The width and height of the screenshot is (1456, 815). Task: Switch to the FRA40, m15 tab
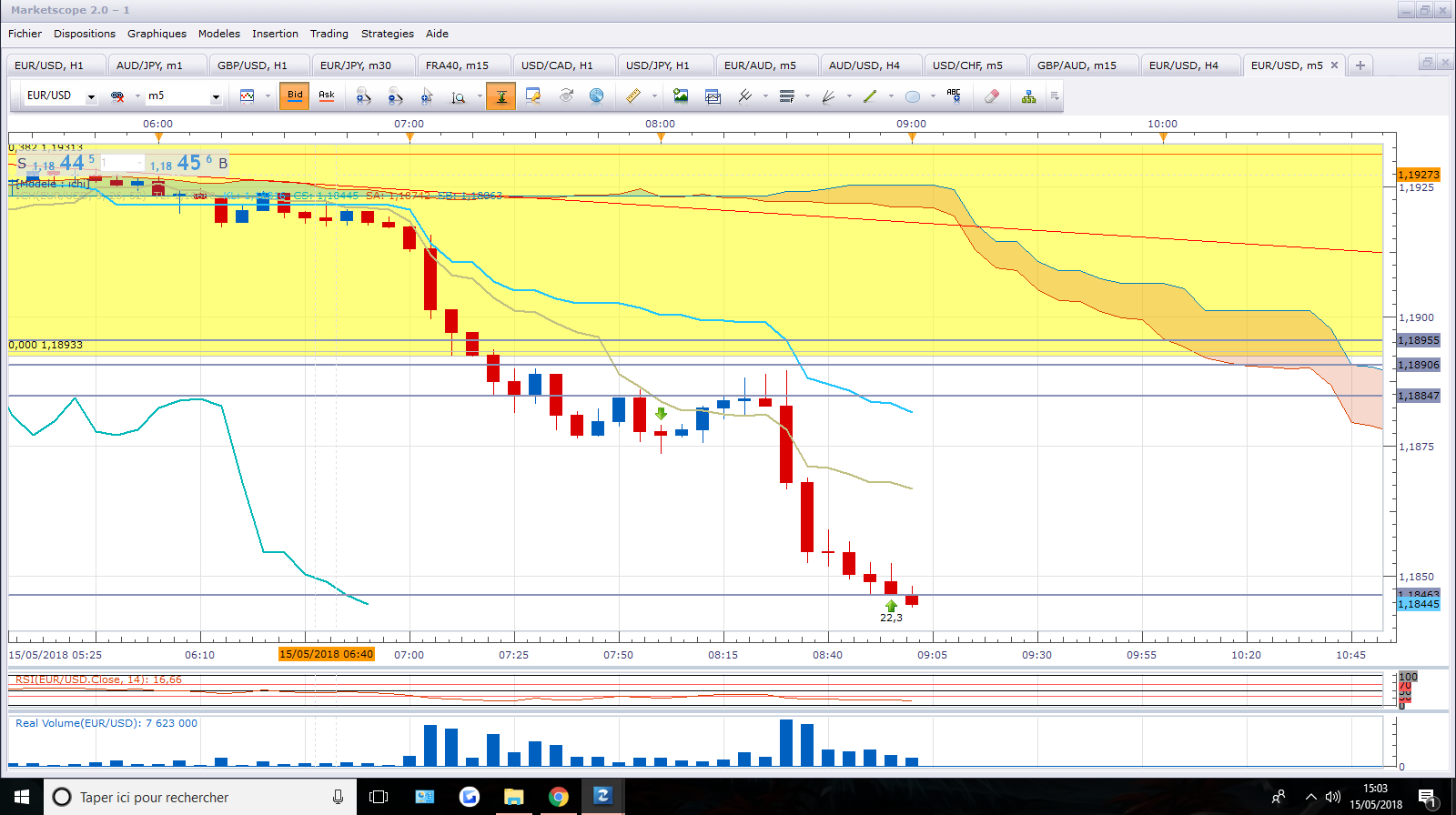(463, 65)
